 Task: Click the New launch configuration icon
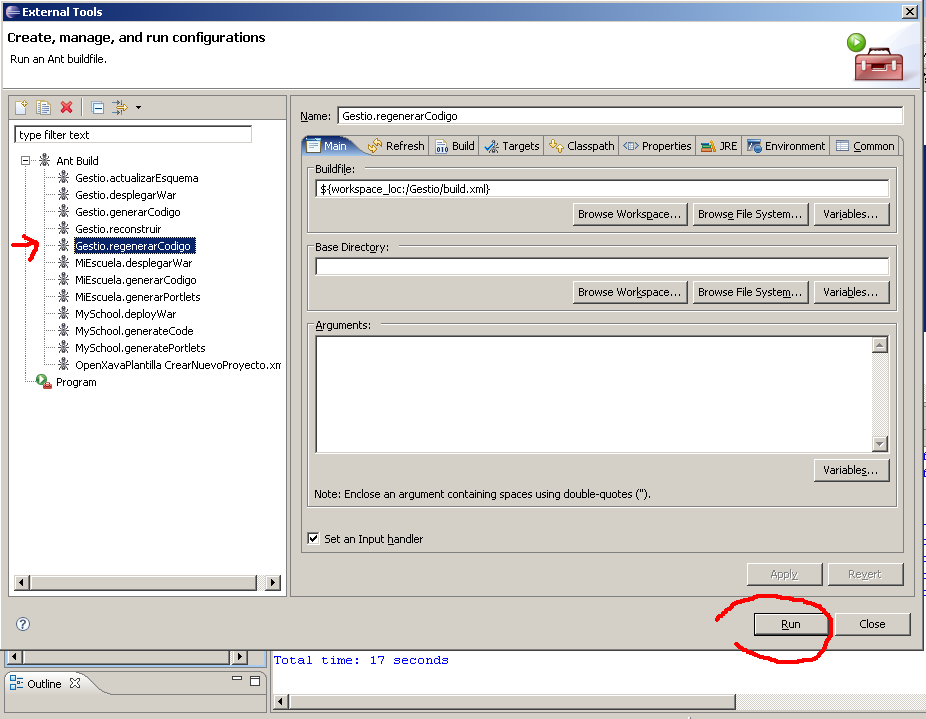21,107
